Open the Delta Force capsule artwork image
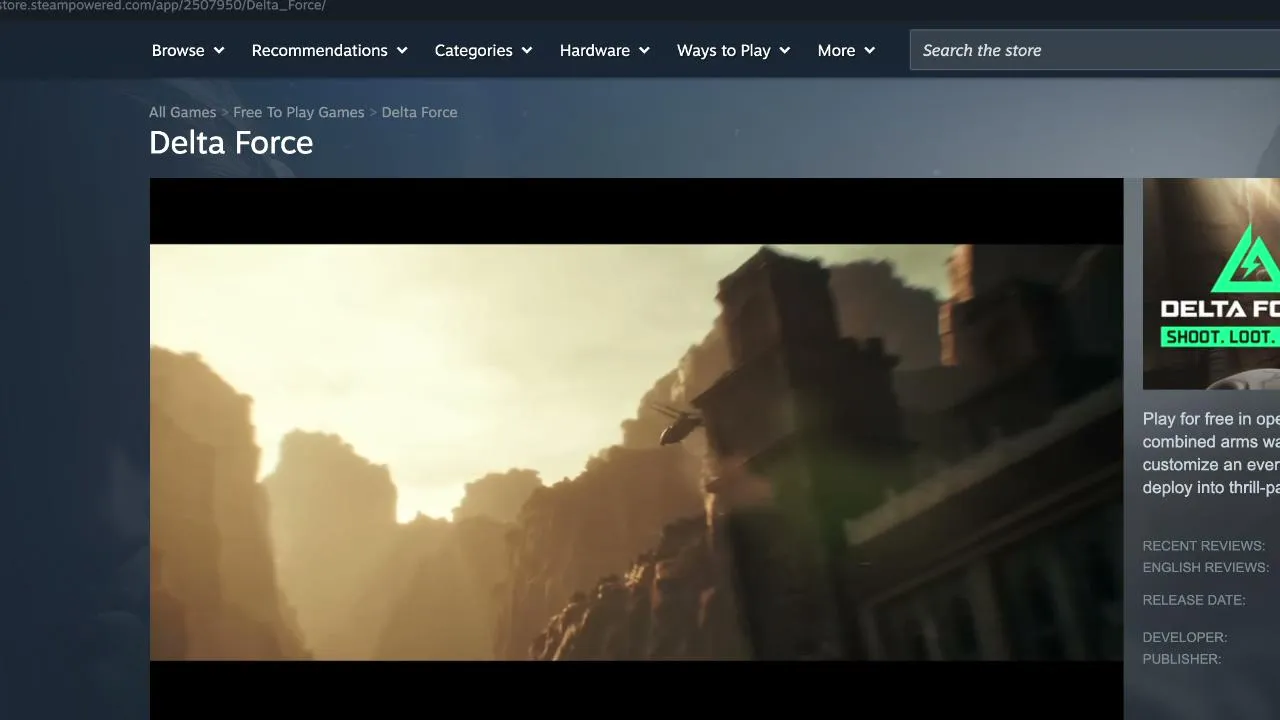 click(1211, 284)
